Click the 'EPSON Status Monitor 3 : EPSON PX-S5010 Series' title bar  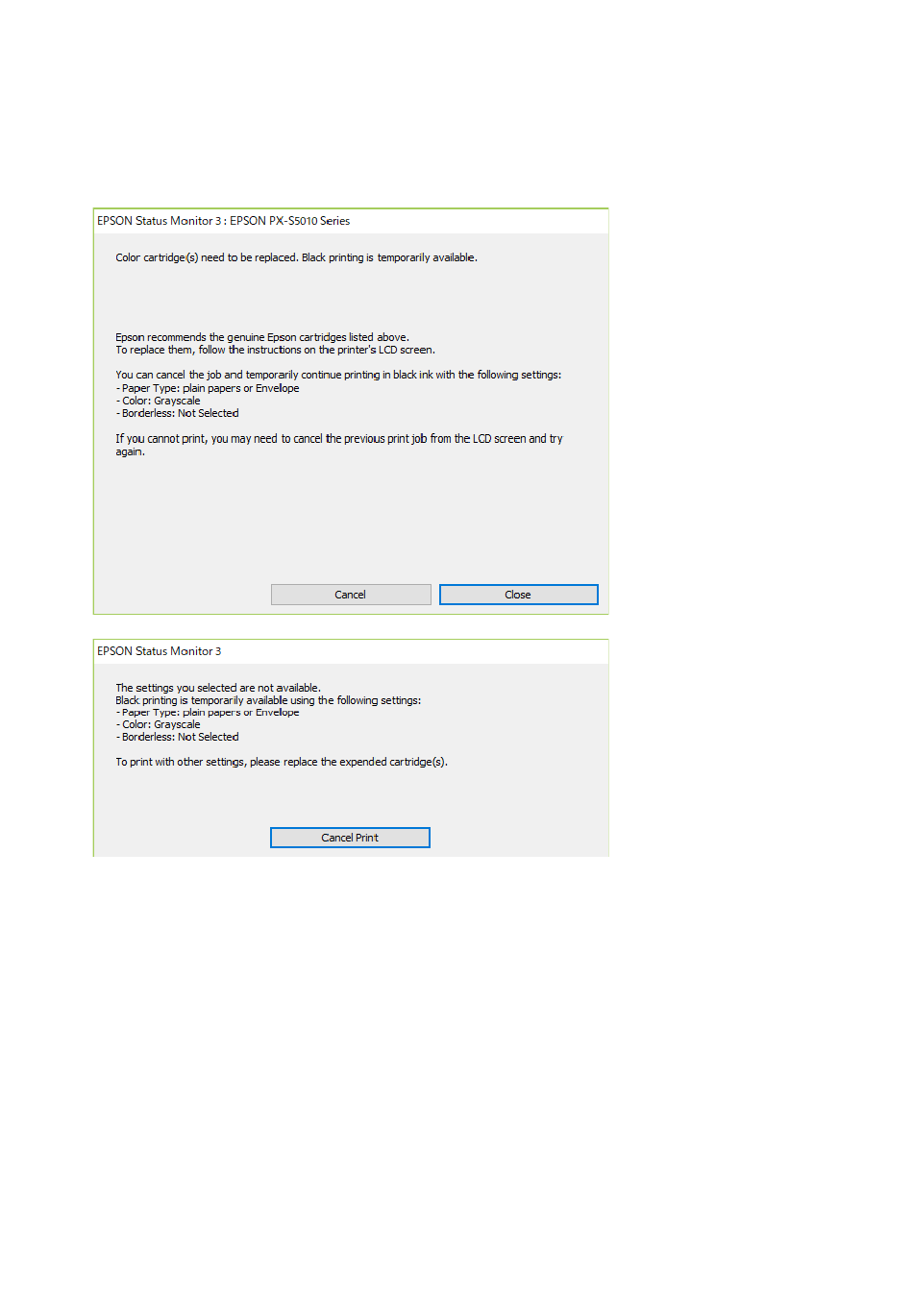pos(351,221)
